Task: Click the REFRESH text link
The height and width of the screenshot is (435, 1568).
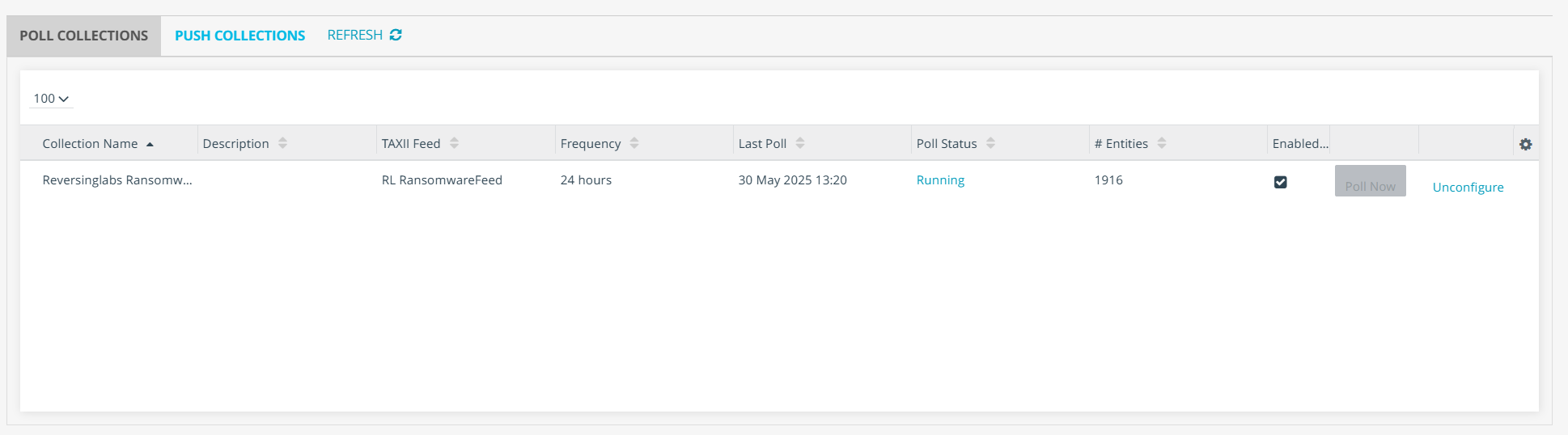Action: click(354, 35)
